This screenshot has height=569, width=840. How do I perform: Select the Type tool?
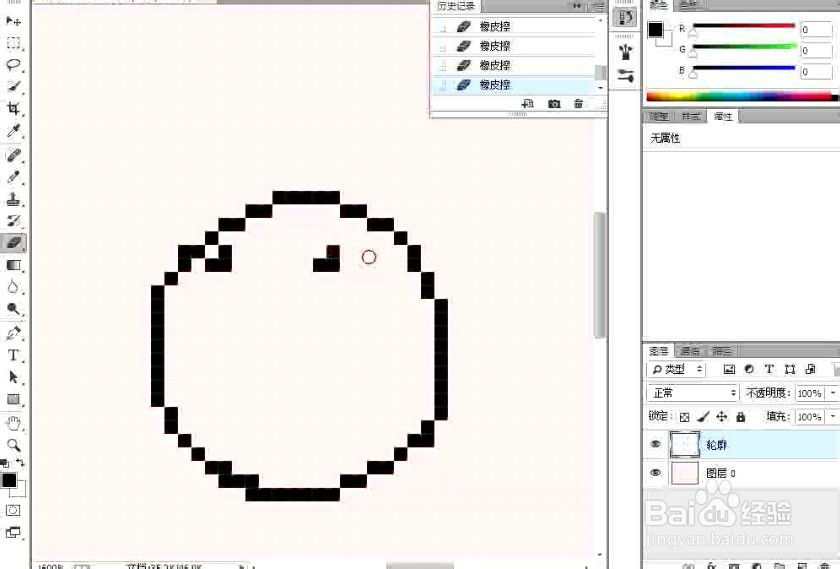(x=13, y=355)
